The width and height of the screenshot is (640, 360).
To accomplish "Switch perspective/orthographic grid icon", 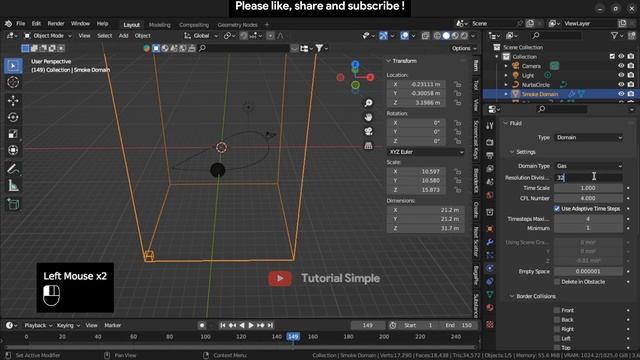I will click(368, 146).
